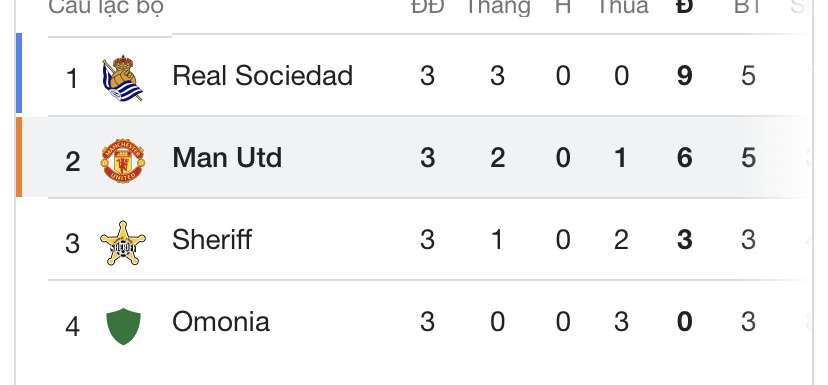Screen dimensions: 828x385
Task: Click the orange Man Utd position marker
Action: (x=19, y=157)
